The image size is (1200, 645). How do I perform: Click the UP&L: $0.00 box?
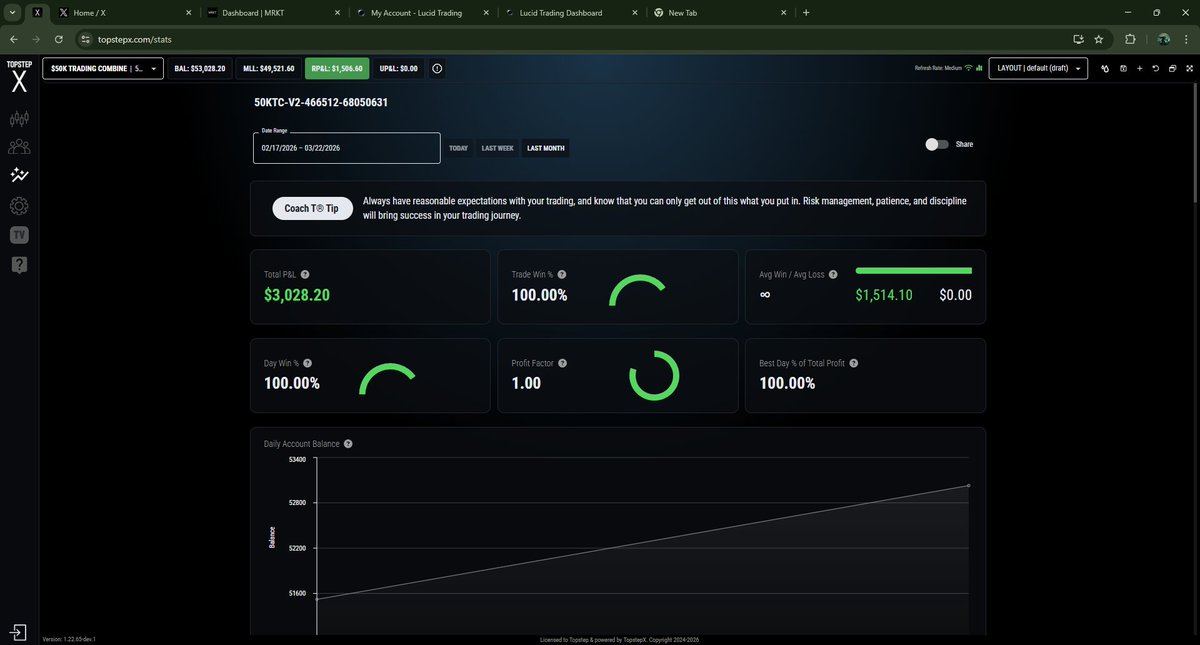(x=399, y=68)
